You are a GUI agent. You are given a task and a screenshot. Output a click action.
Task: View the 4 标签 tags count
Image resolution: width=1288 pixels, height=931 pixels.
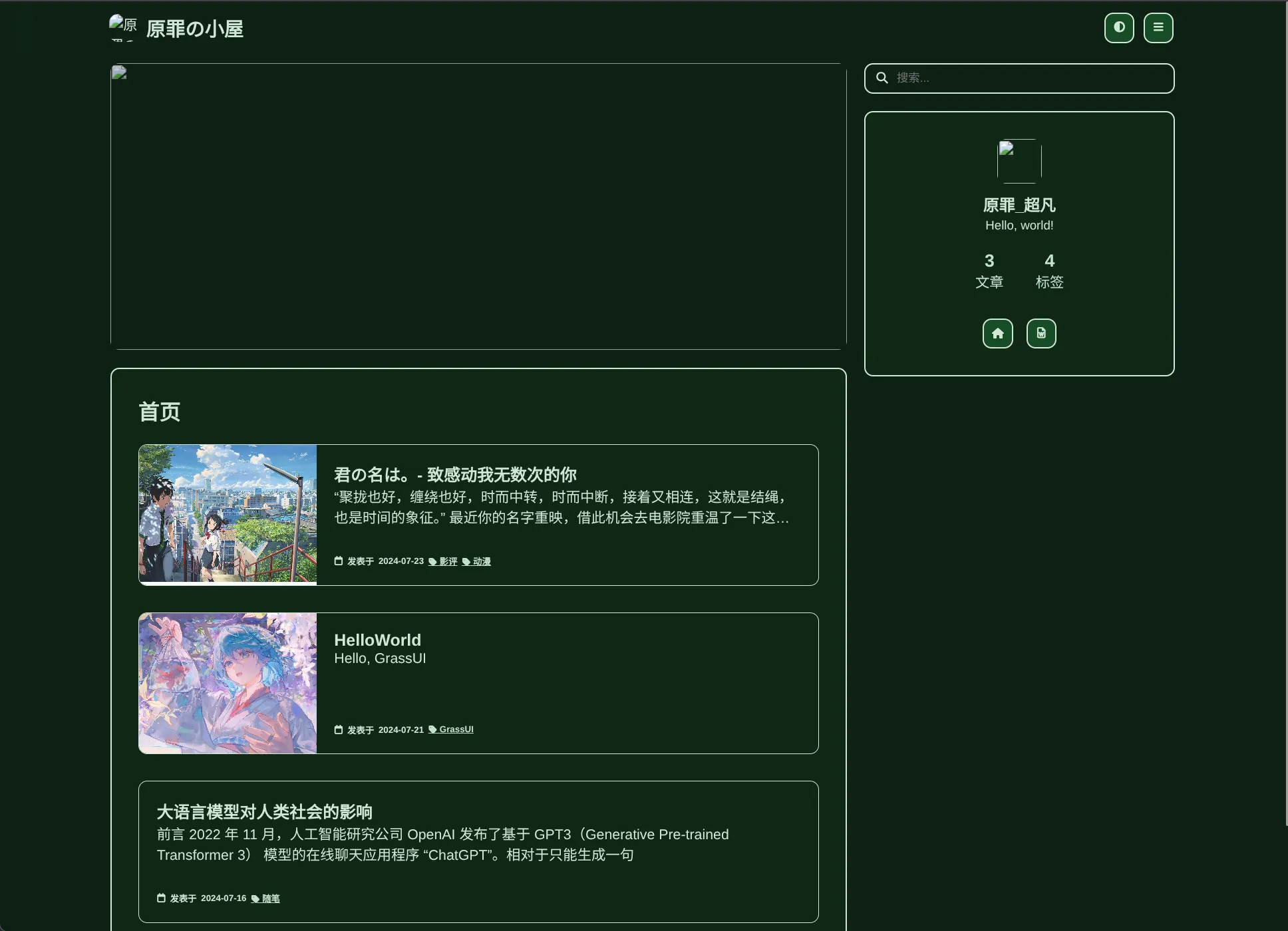point(1050,271)
